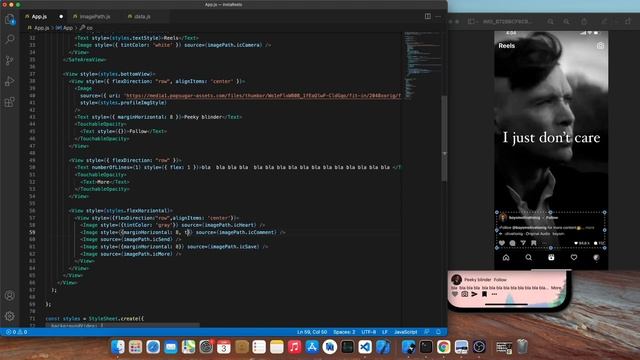
Task: Open Finder from the Dock
Action: pyautogui.click(x=118, y=347)
